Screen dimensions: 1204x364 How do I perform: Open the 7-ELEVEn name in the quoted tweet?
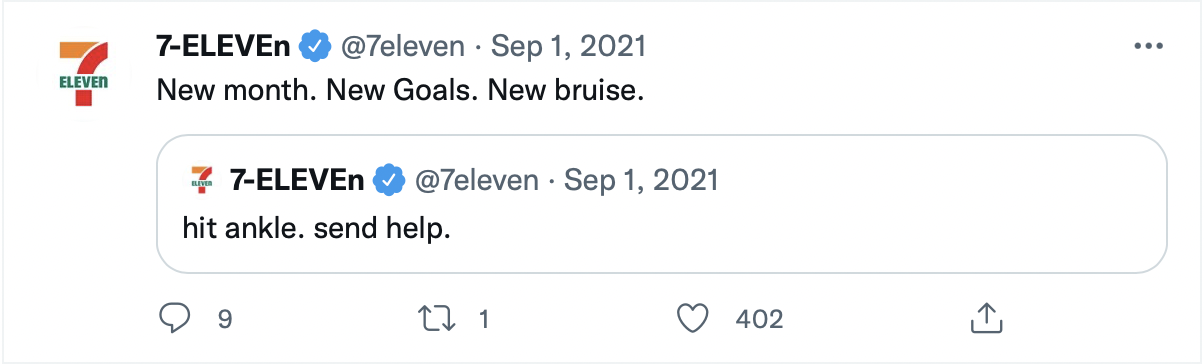(298, 181)
